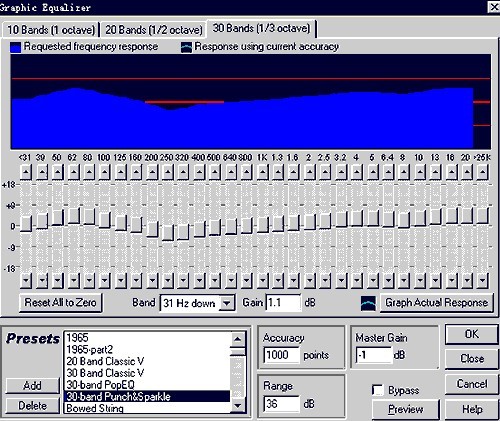The height and width of the screenshot is (421, 500).
Task: Click the Preview button
Action: pyautogui.click(x=405, y=409)
